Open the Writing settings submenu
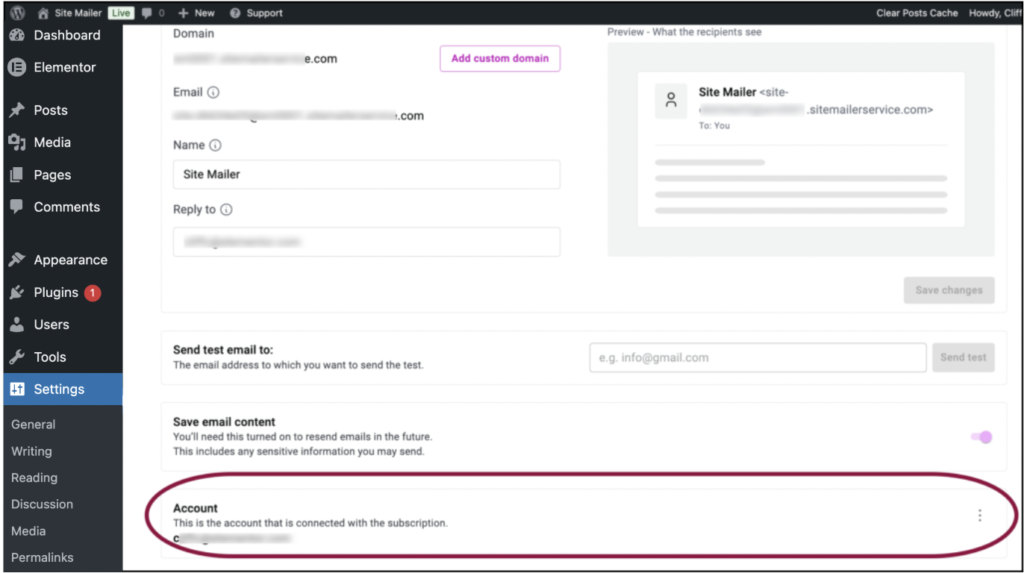Image resolution: width=1024 pixels, height=573 pixels. coord(31,451)
